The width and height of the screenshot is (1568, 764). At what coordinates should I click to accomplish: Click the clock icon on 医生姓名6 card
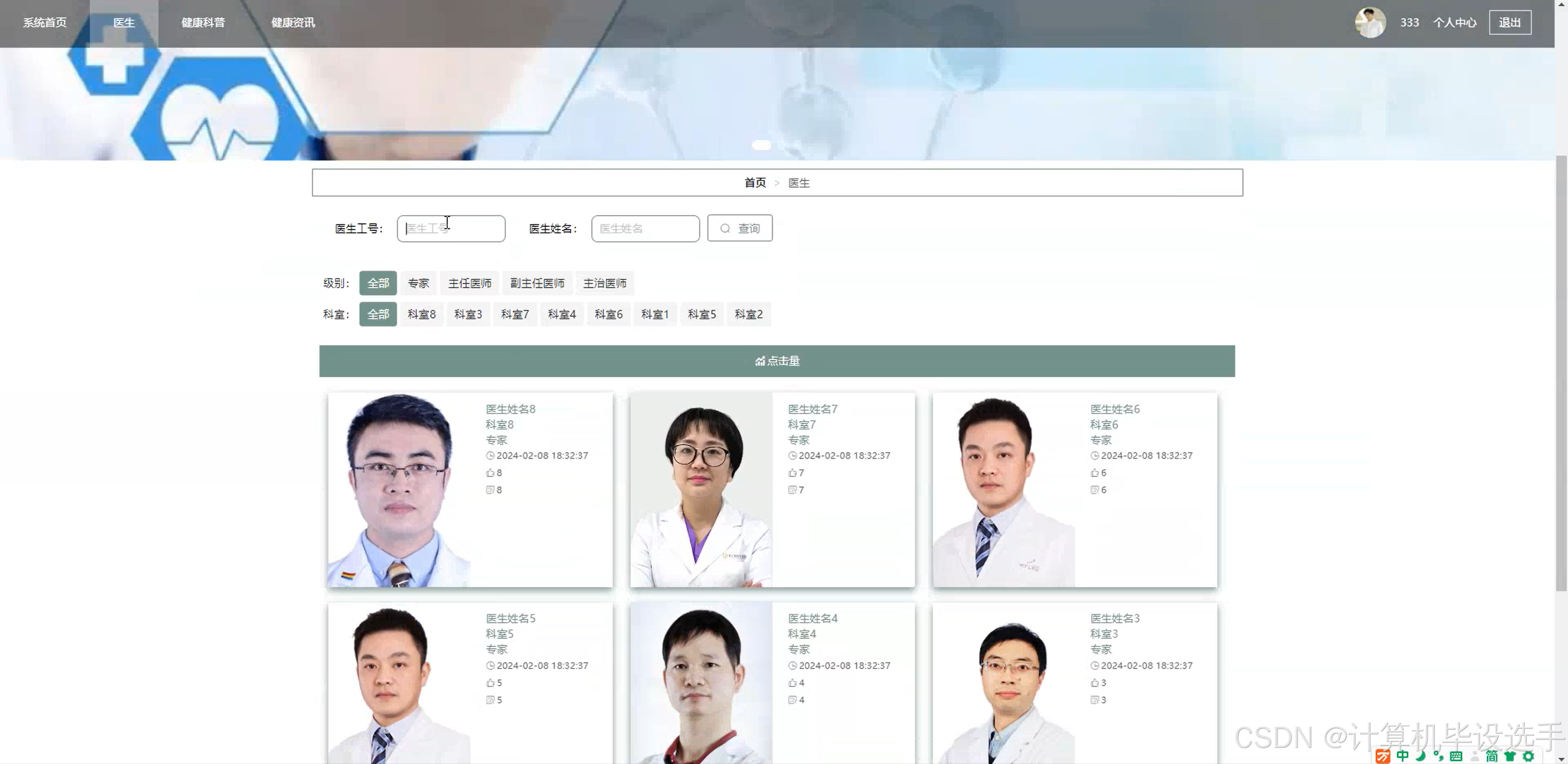coord(1094,455)
